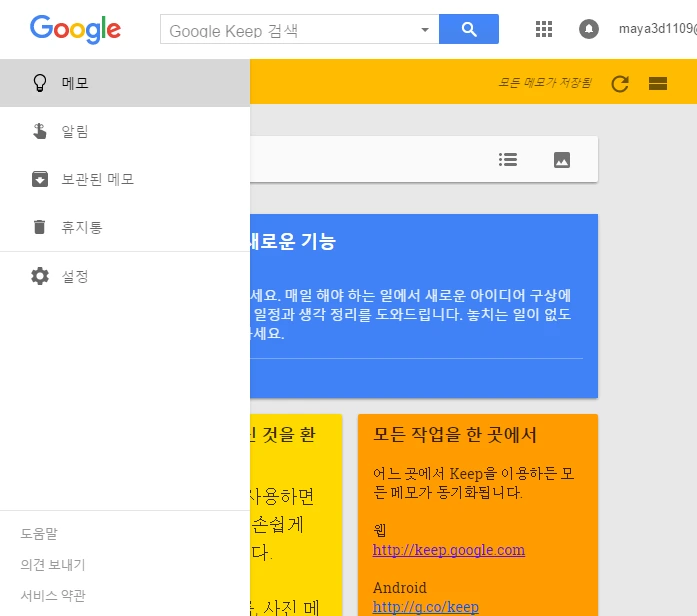Click the Google logo

(76, 29)
